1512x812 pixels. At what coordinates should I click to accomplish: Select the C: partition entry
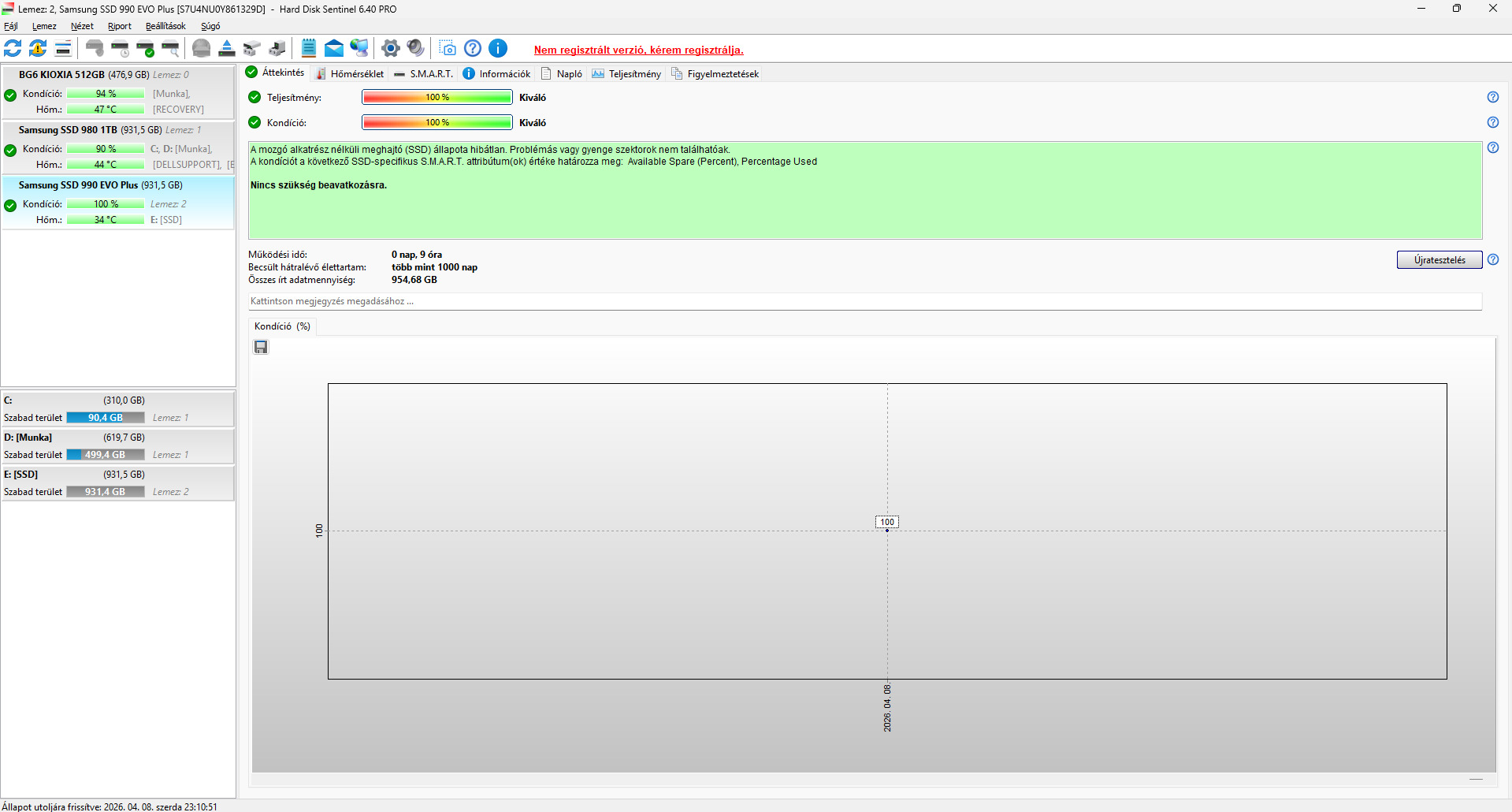(118, 409)
